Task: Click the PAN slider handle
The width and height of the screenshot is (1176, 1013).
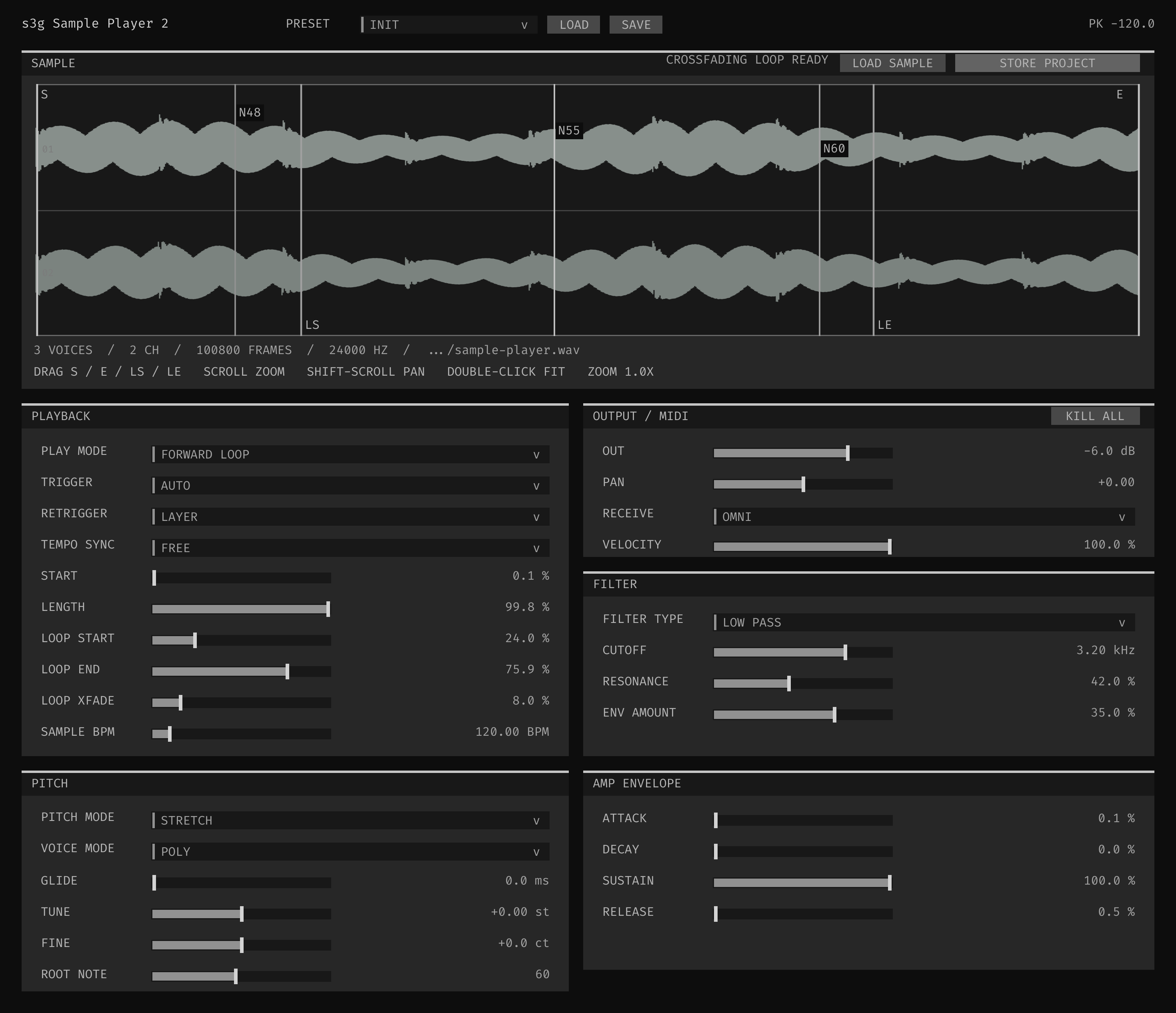Action: click(x=803, y=484)
